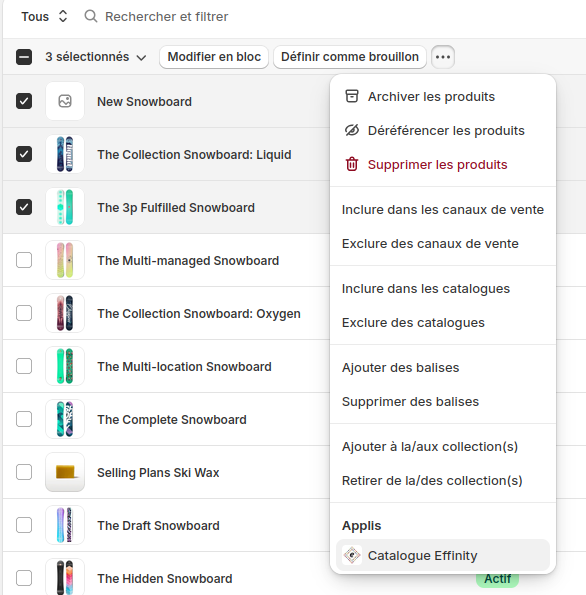Open the three-dots more actions button
The image size is (586, 595).
[443, 57]
